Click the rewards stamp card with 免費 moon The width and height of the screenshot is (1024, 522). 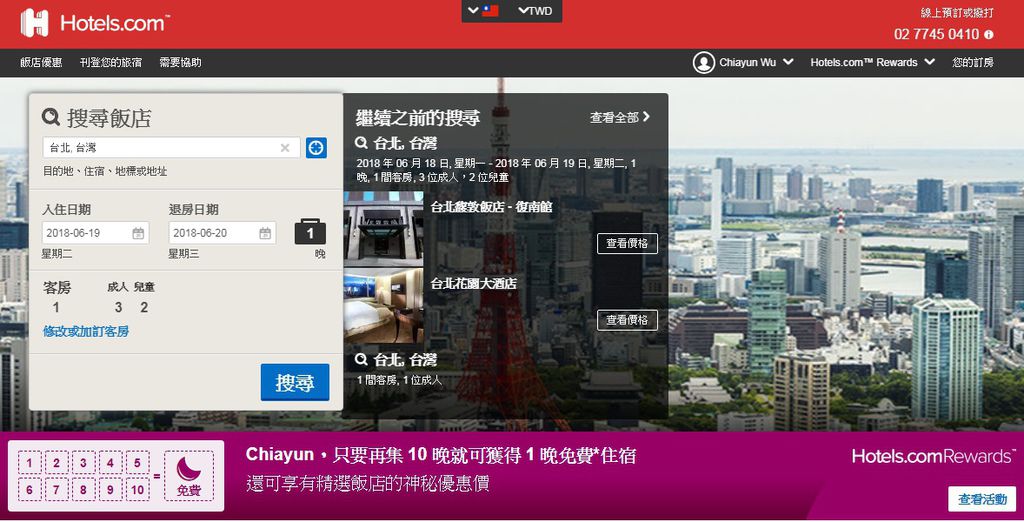(x=116, y=476)
